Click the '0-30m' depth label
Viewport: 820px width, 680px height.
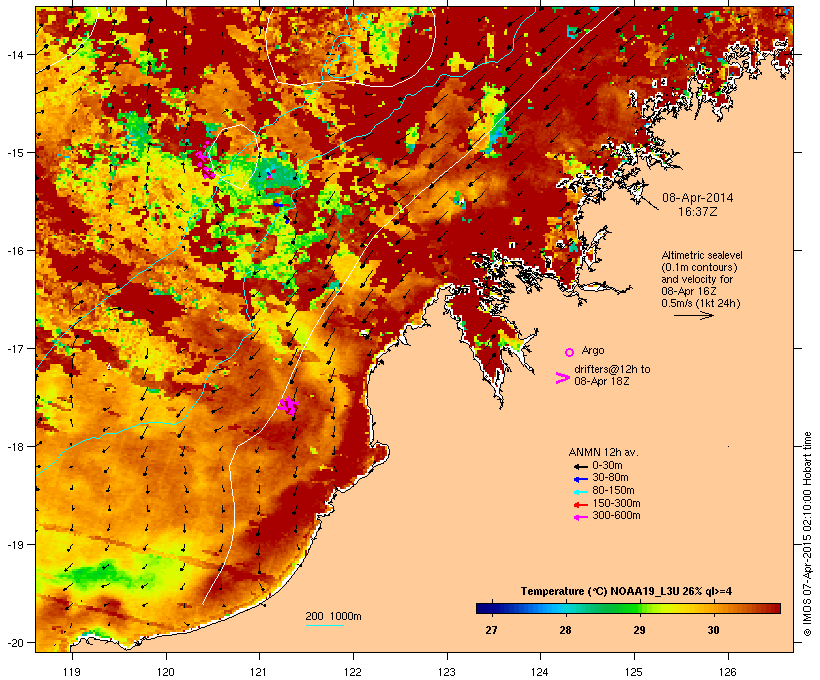point(607,466)
